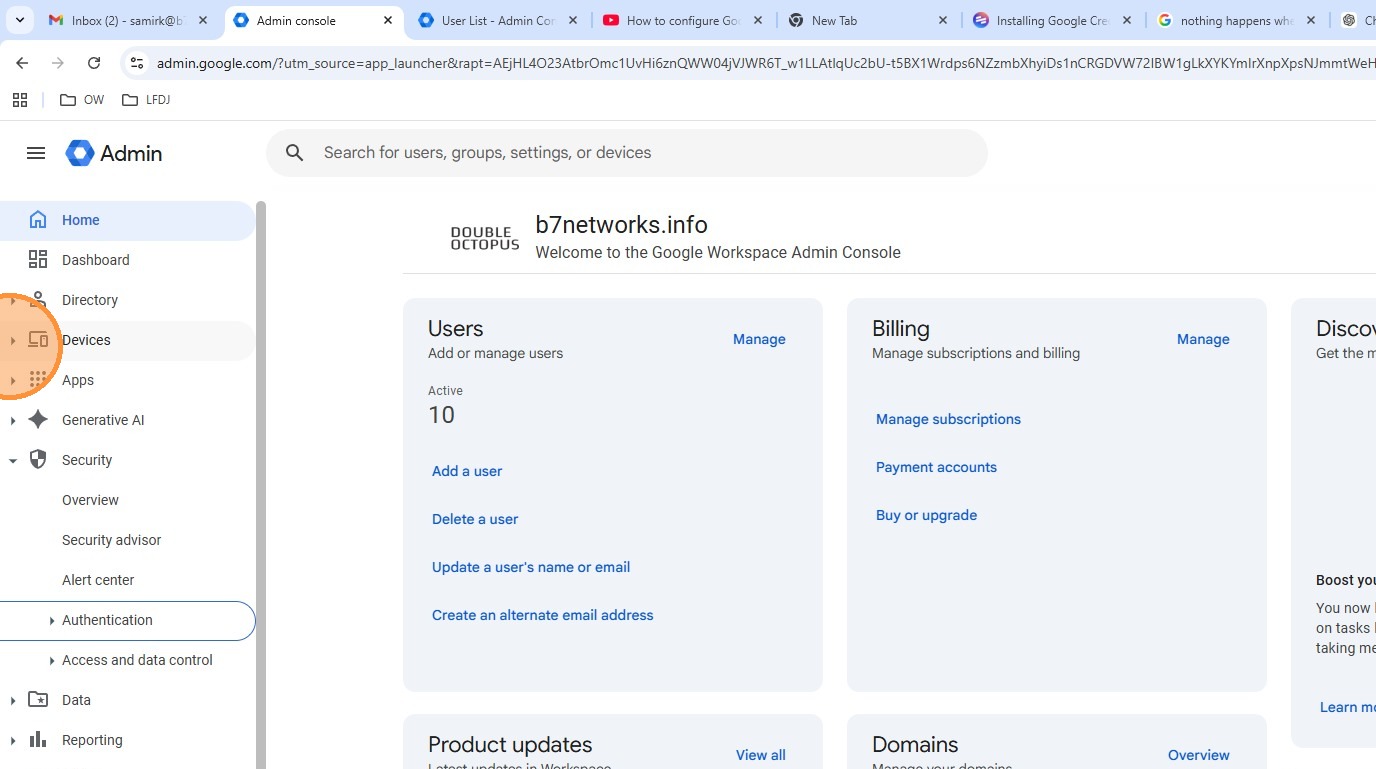The height and width of the screenshot is (769, 1376).
Task: Switch to Installing Google Credential tab
Action: pos(1053,20)
